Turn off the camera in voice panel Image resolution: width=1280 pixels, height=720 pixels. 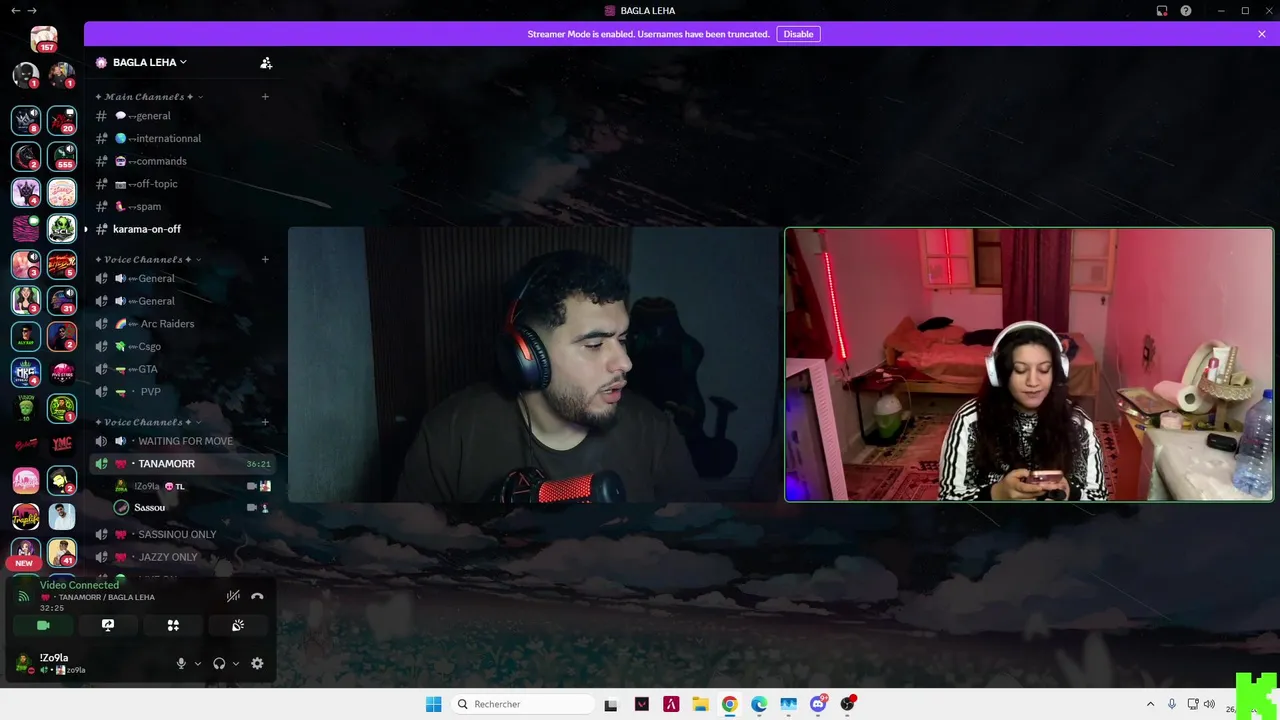[43, 625]
